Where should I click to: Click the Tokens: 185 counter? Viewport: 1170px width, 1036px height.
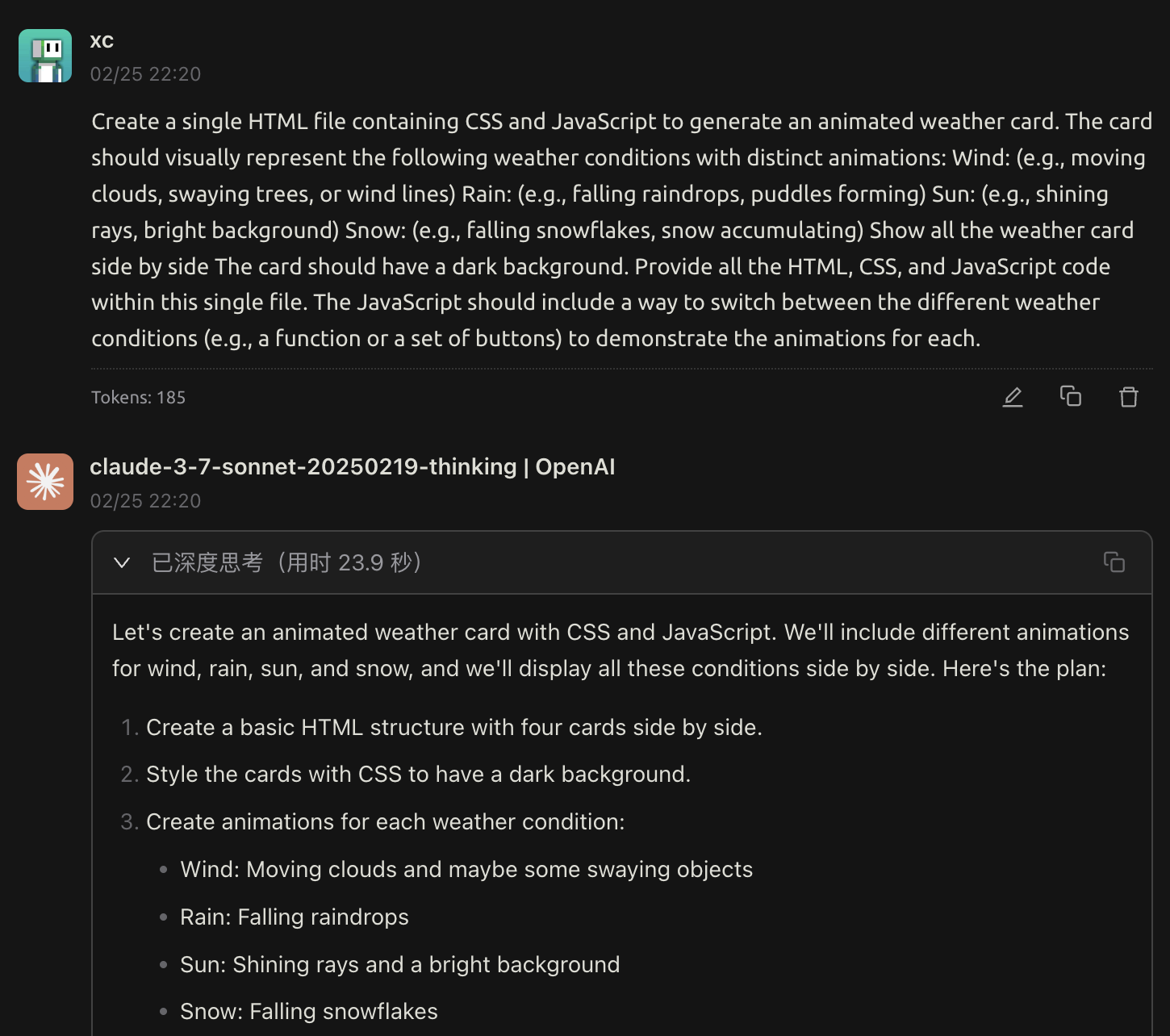pos(138,397)
